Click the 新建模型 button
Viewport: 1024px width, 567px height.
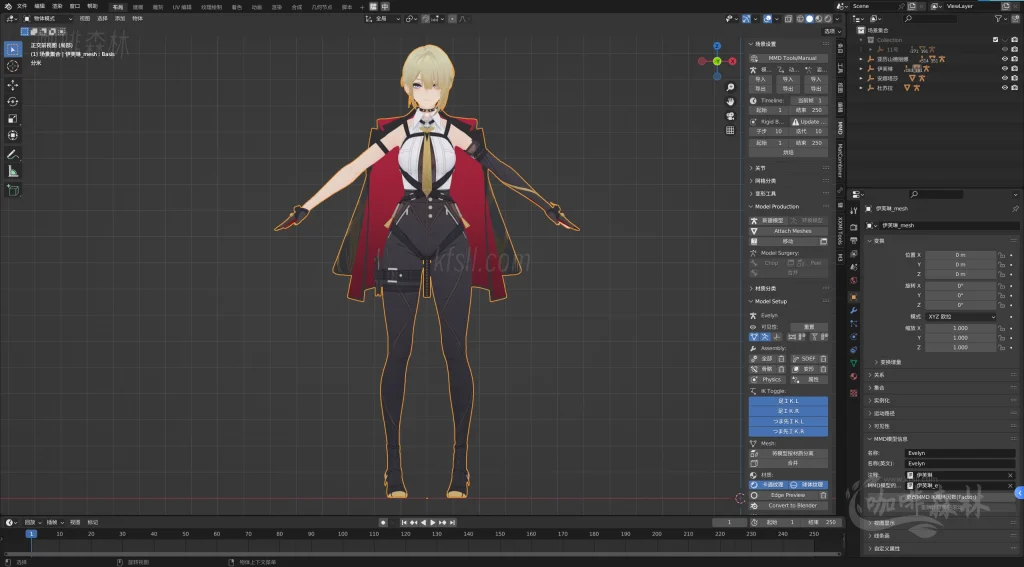point(769,221)
